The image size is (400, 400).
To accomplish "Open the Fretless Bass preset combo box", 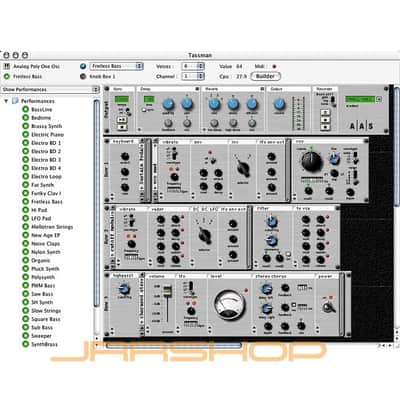I will click(x=116, y=66).
